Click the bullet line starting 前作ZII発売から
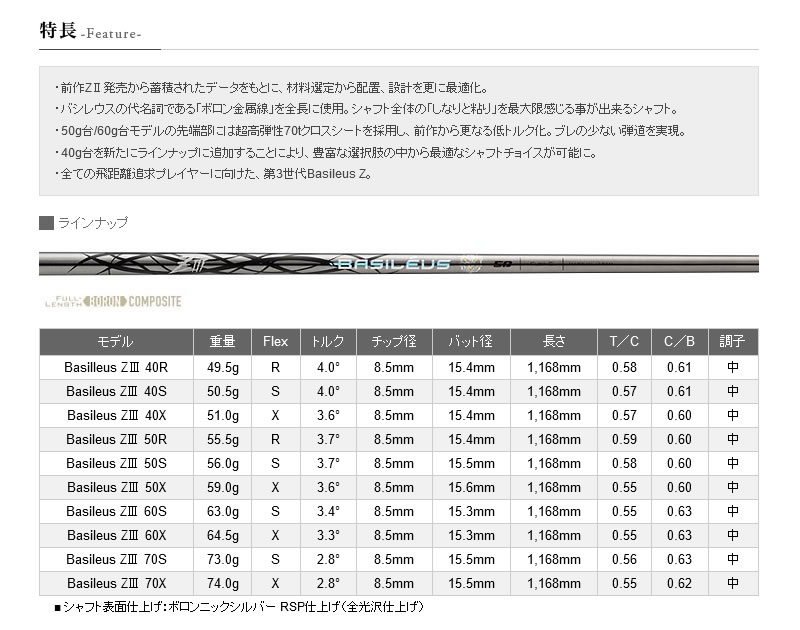This screenshot has width=800, height=630. (271, 88)
